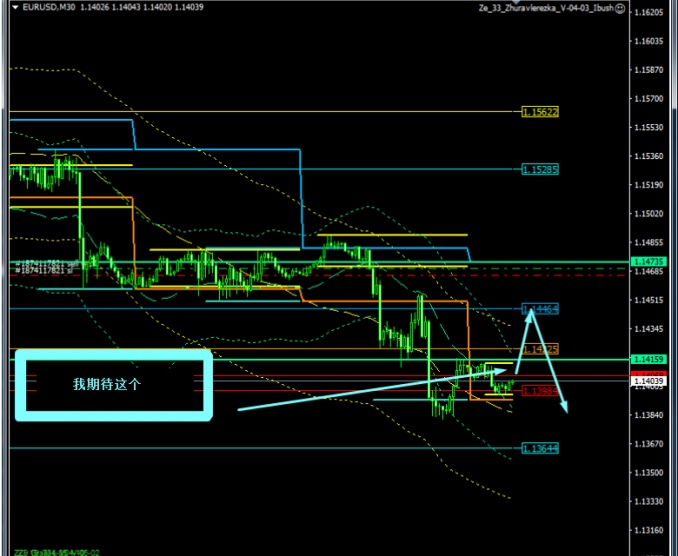This screenshot has height=556, width=678.
Task: Select the yellow 1.15622 price level label
Action: (x=542, y=112)
